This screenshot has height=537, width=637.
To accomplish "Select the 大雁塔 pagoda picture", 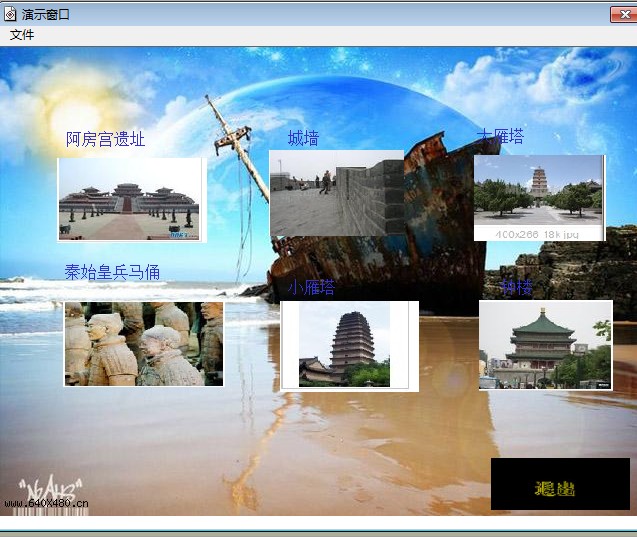I will click(x=540, y=198).
